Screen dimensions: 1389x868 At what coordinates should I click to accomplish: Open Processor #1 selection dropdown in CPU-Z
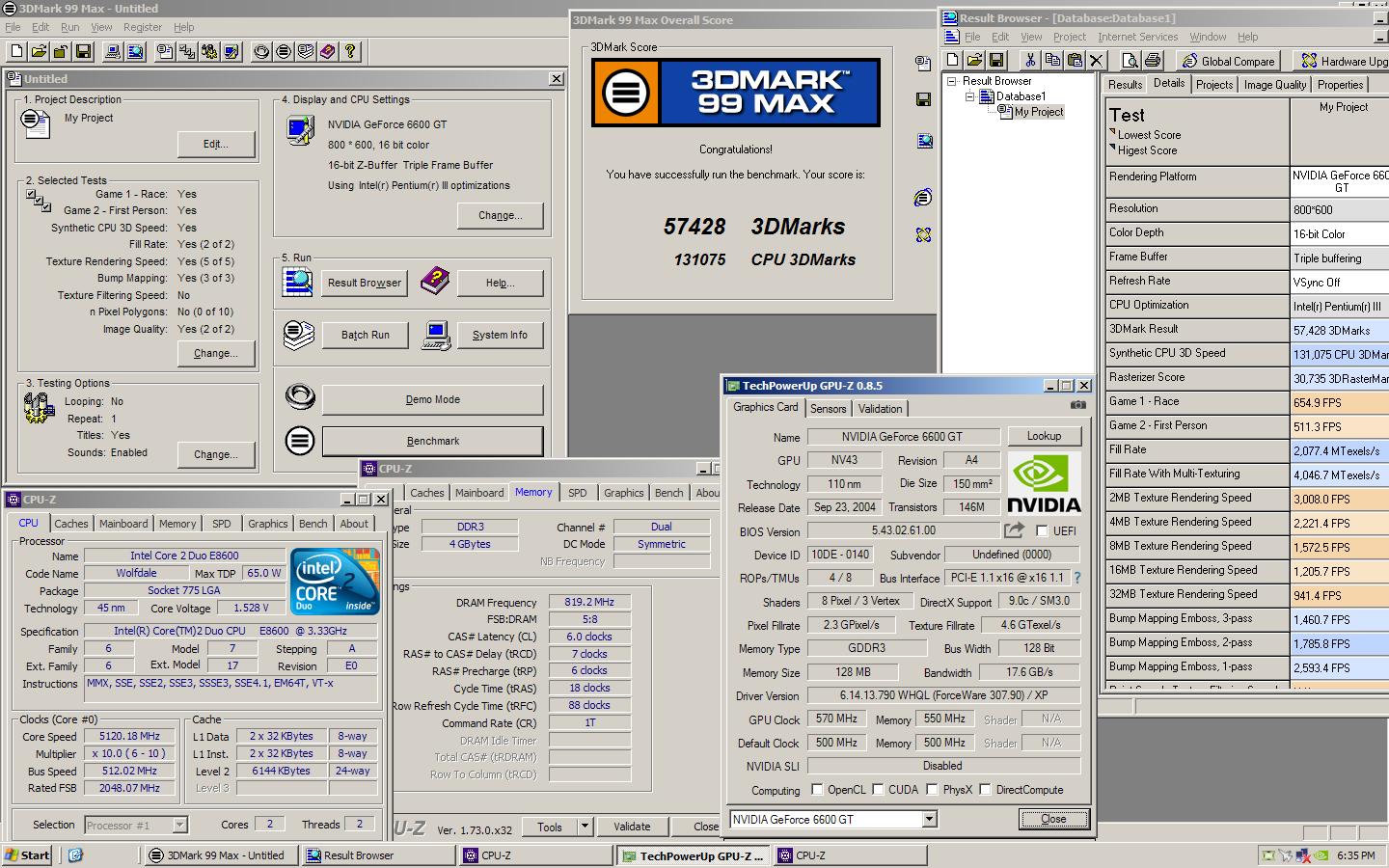(x=179, y=826)
